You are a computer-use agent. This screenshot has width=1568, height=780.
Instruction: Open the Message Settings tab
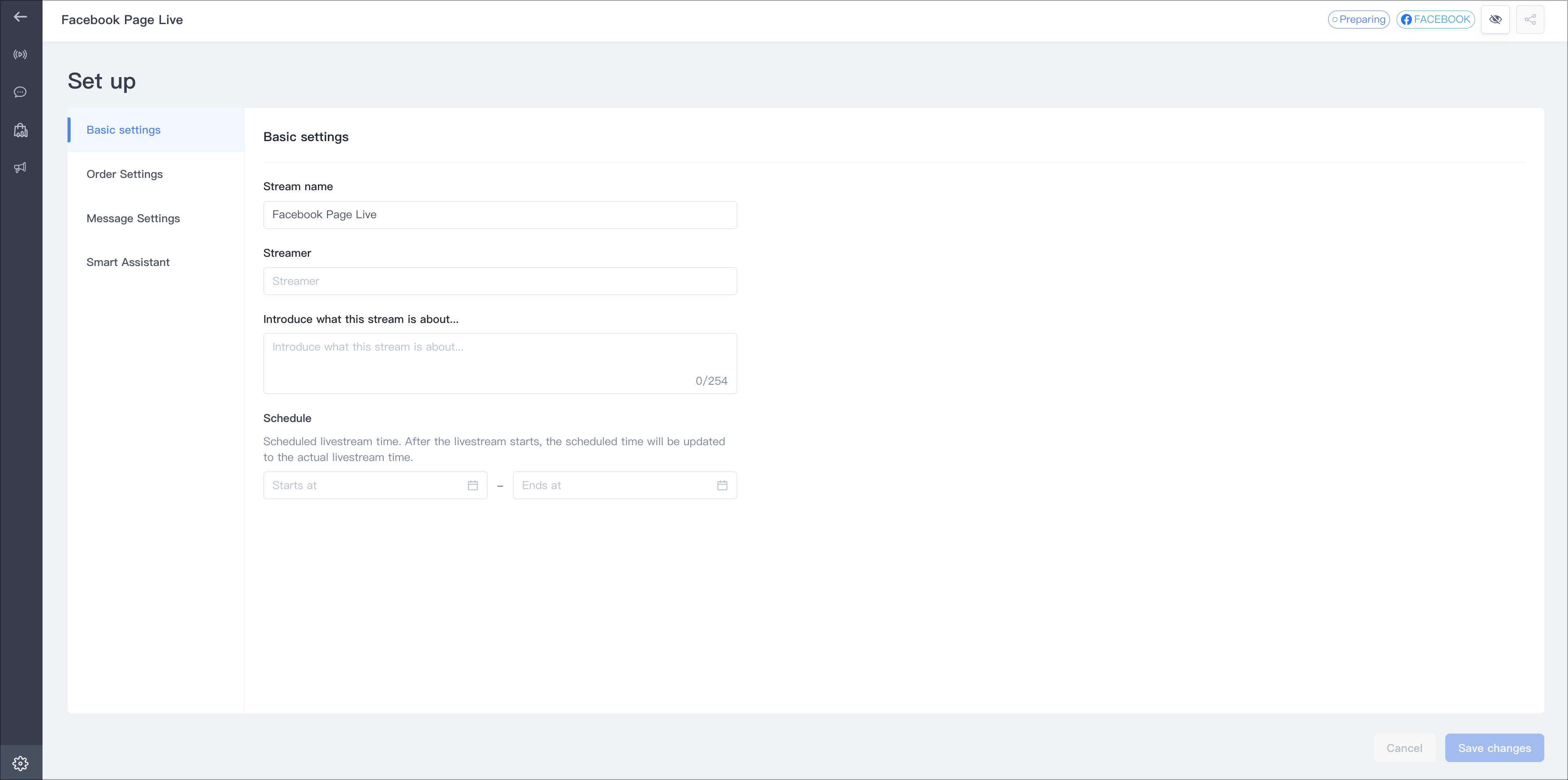click(x=156, y=218)
